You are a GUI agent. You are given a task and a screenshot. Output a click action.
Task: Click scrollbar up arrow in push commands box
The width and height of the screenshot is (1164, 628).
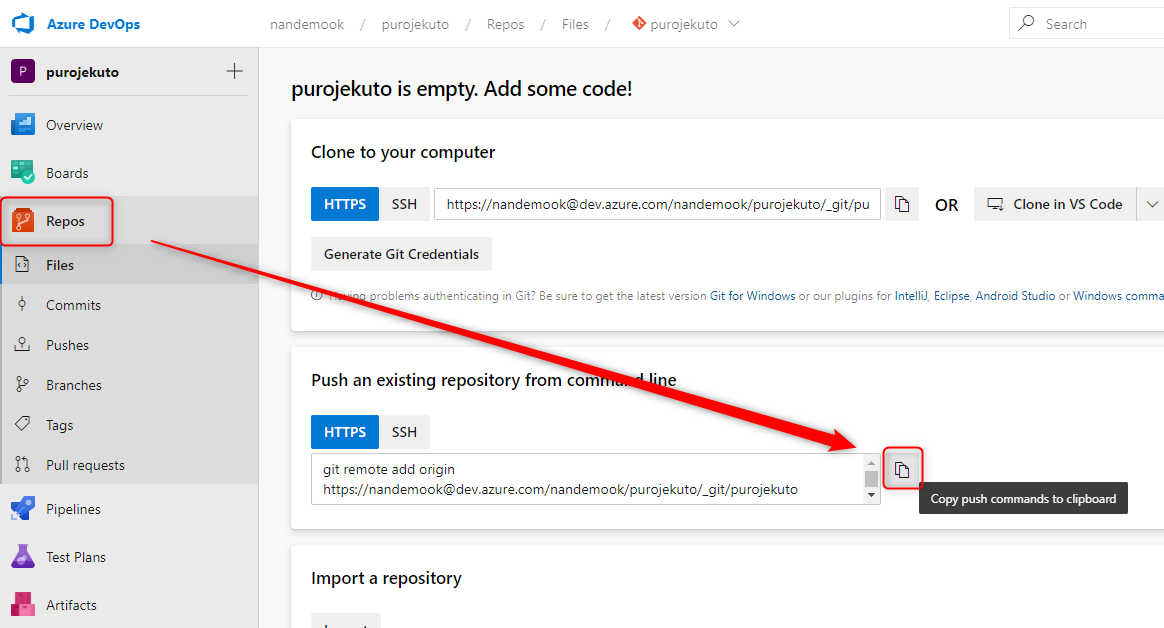click(x=872, y=462)
